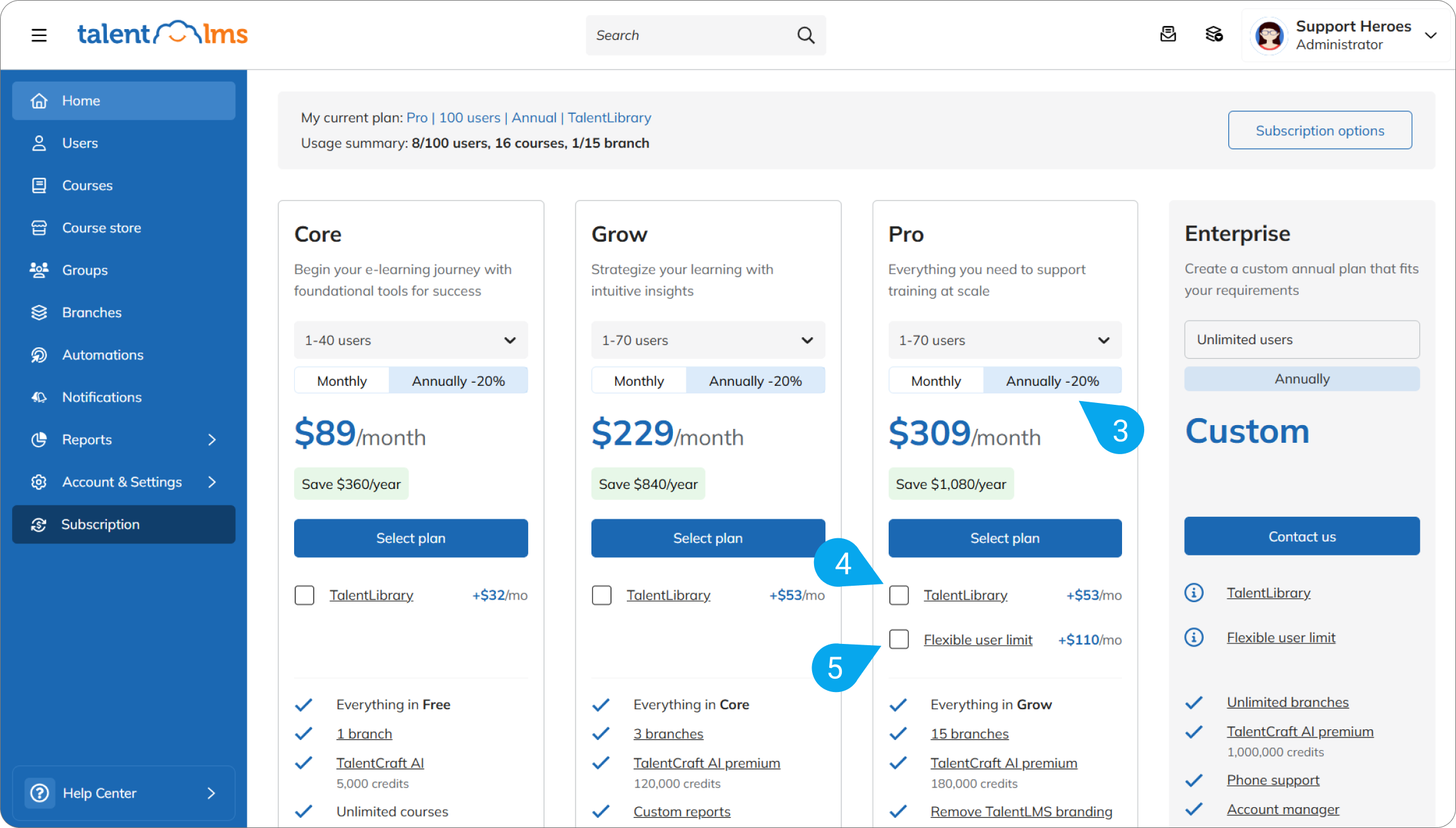Screen dimensions: 1456x828
Task: Open Custom reports link in Grow
Action: [x=682, y=812]
